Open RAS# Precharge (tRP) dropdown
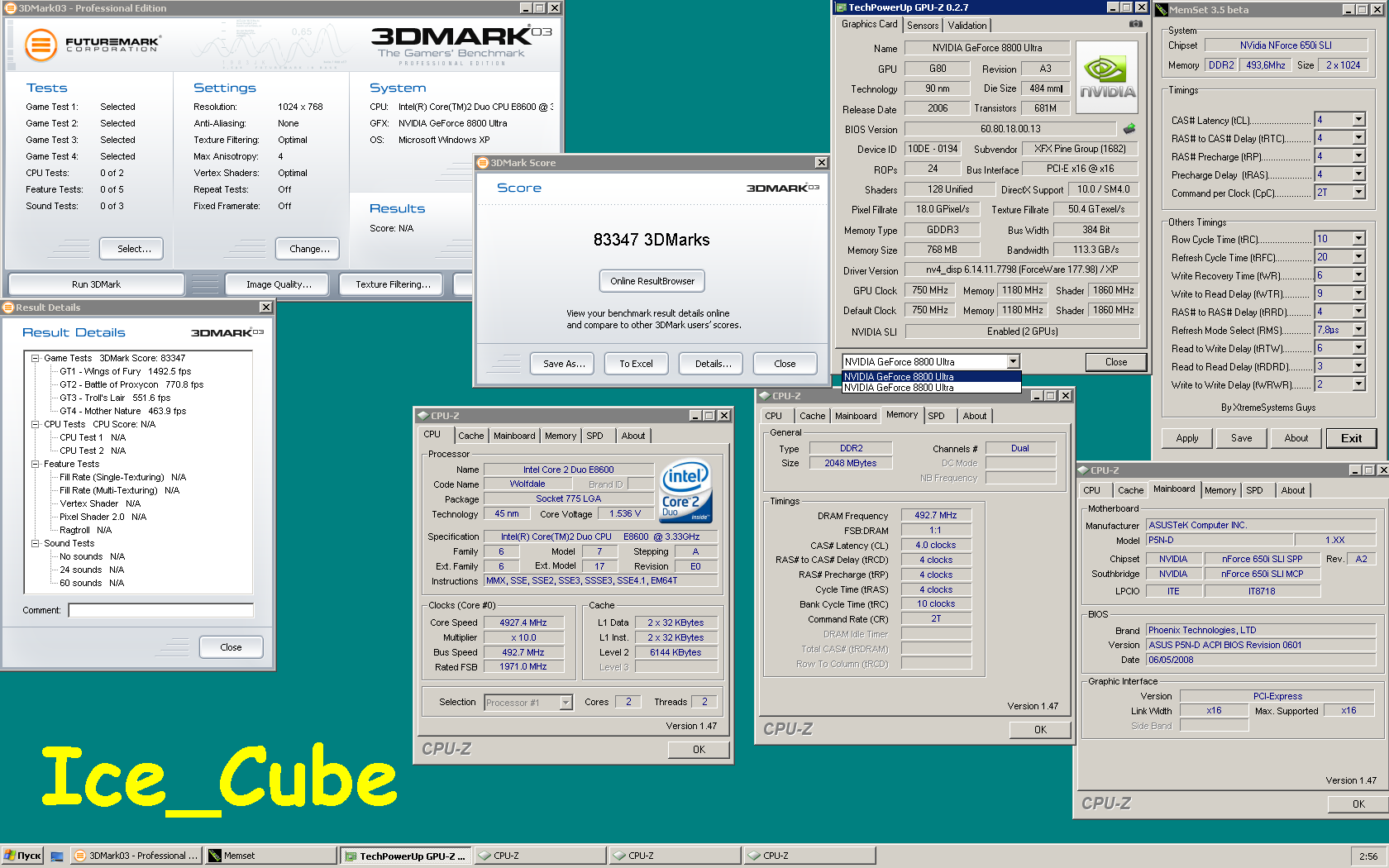 click(x=1358, y=156)
